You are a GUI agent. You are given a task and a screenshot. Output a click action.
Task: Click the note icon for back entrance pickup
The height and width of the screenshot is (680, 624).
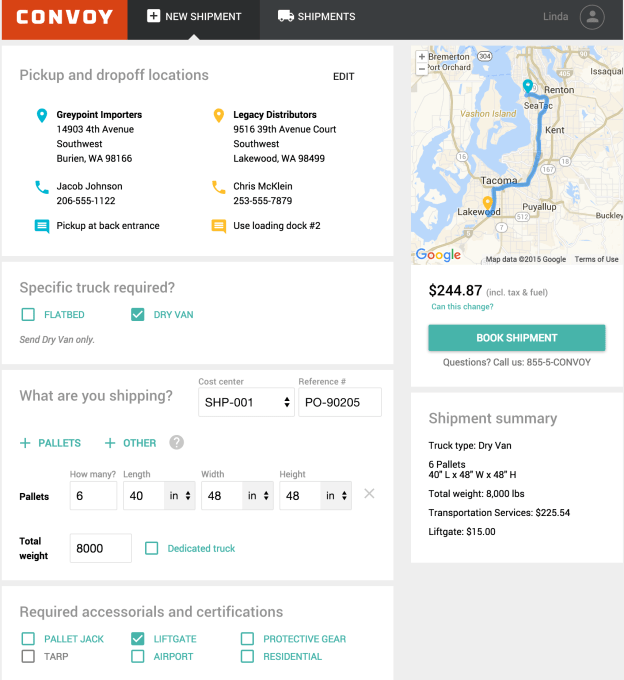click(41, 226)
